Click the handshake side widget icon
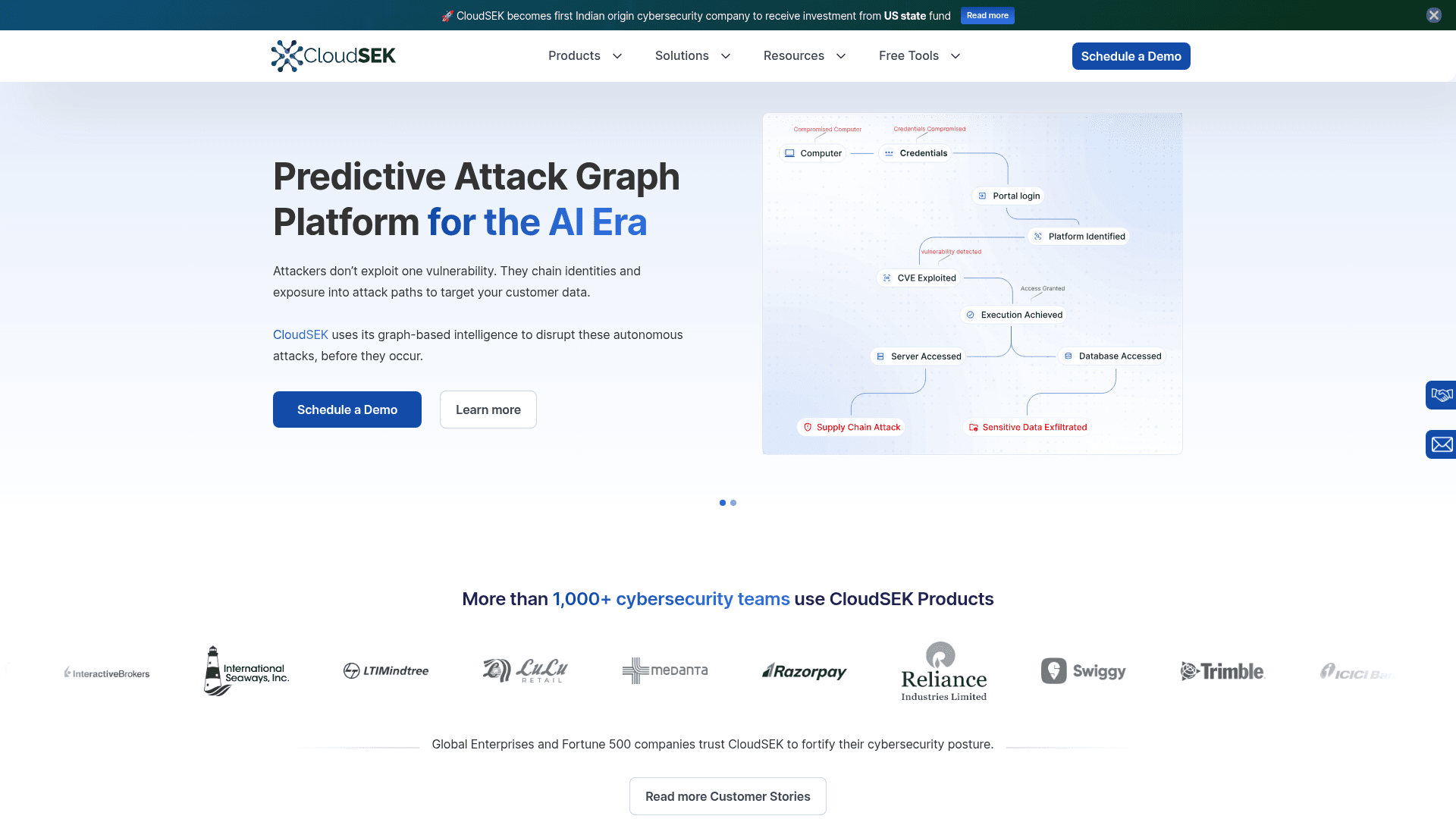 tap(1441, 395)
